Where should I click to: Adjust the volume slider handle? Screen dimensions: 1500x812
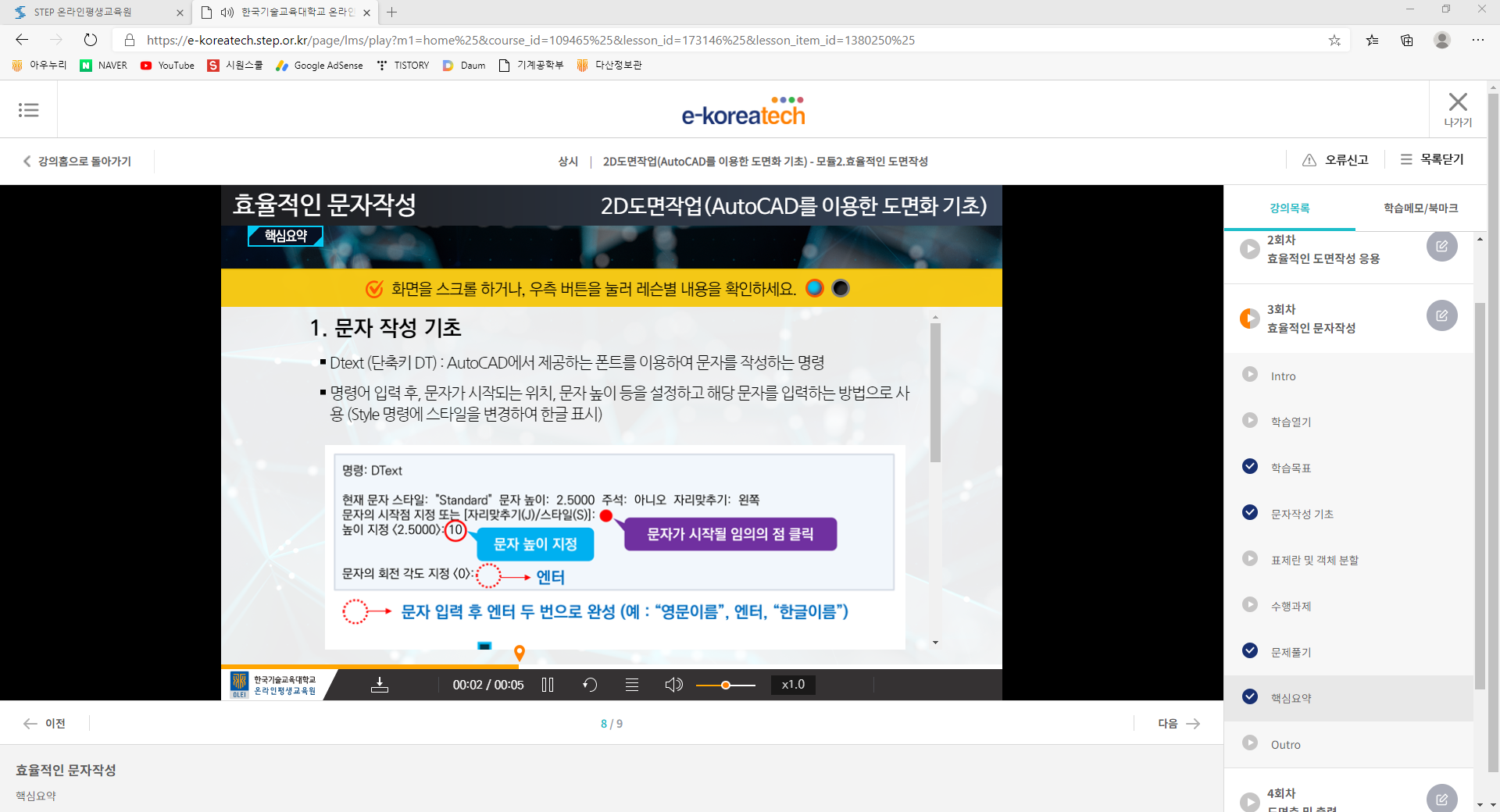pyautogui.click(x=726, y=685)
